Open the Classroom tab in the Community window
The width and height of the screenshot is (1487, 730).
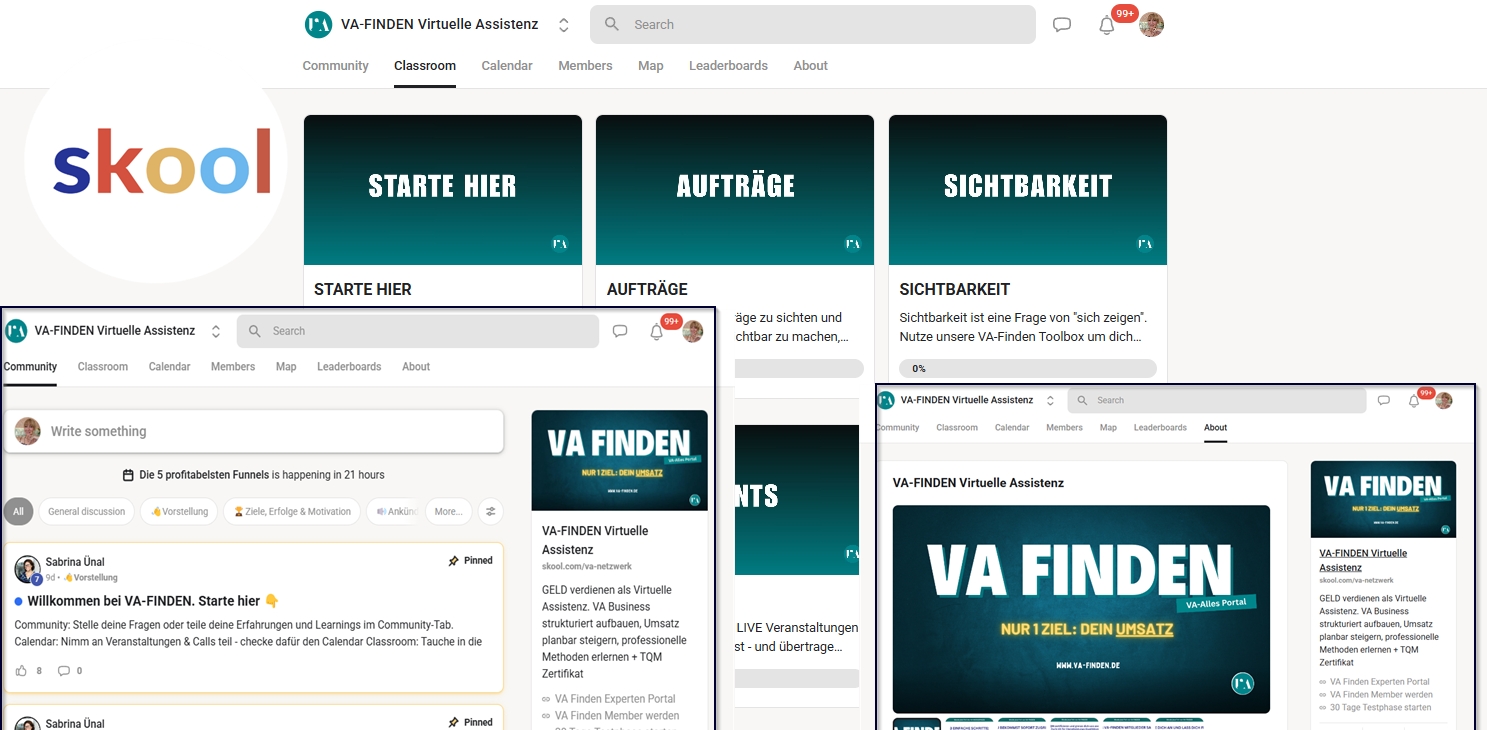[103, 367]
